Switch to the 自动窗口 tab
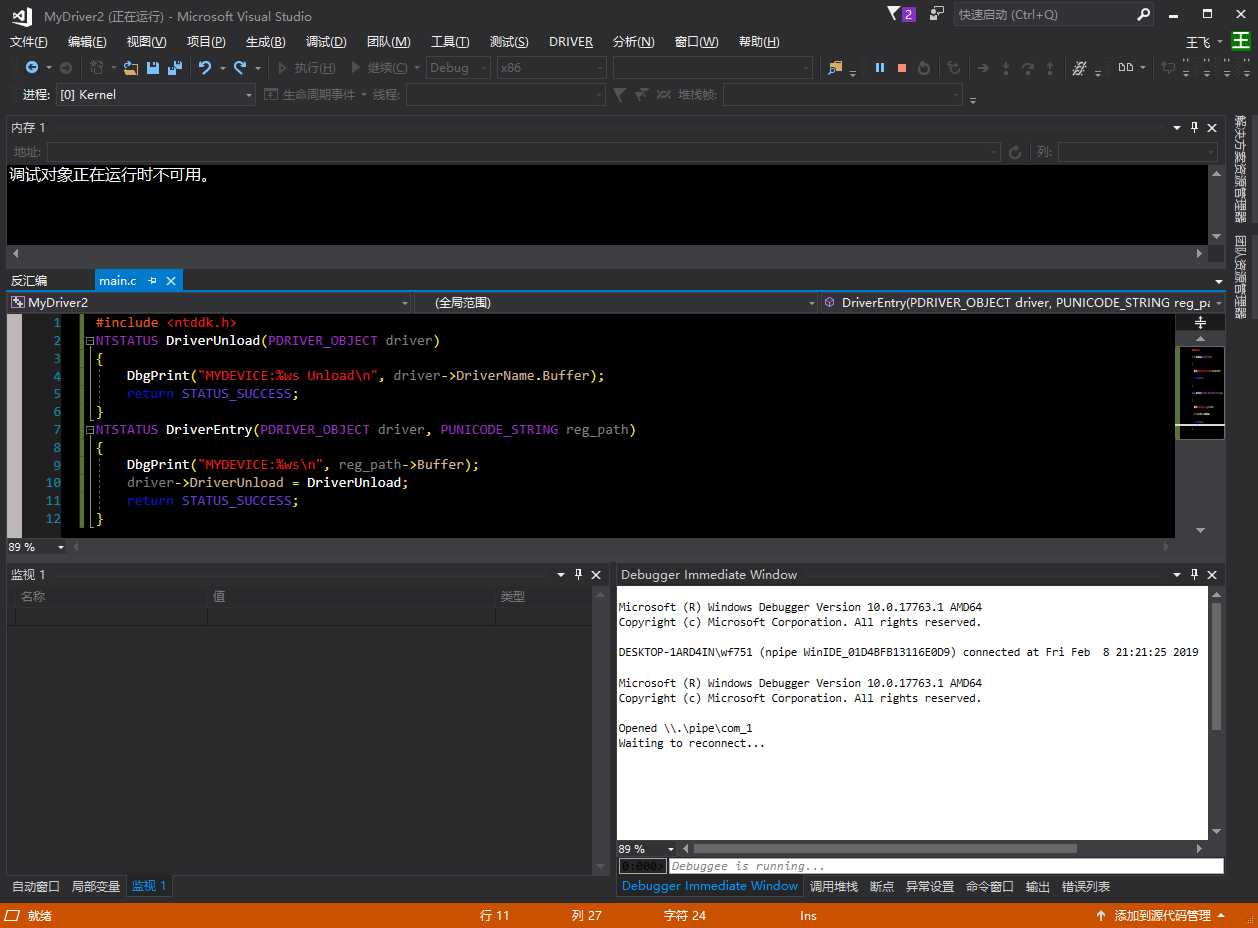 click(36, 886)
